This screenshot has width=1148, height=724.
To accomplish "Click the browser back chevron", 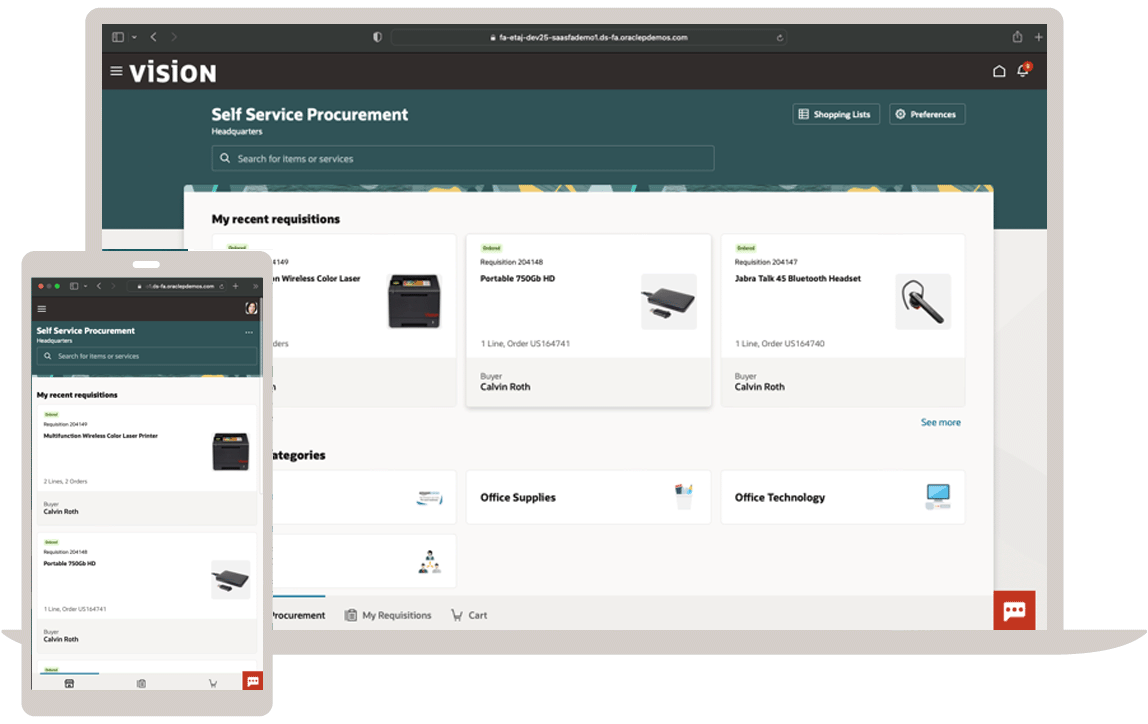I will (x=153, y=36).
